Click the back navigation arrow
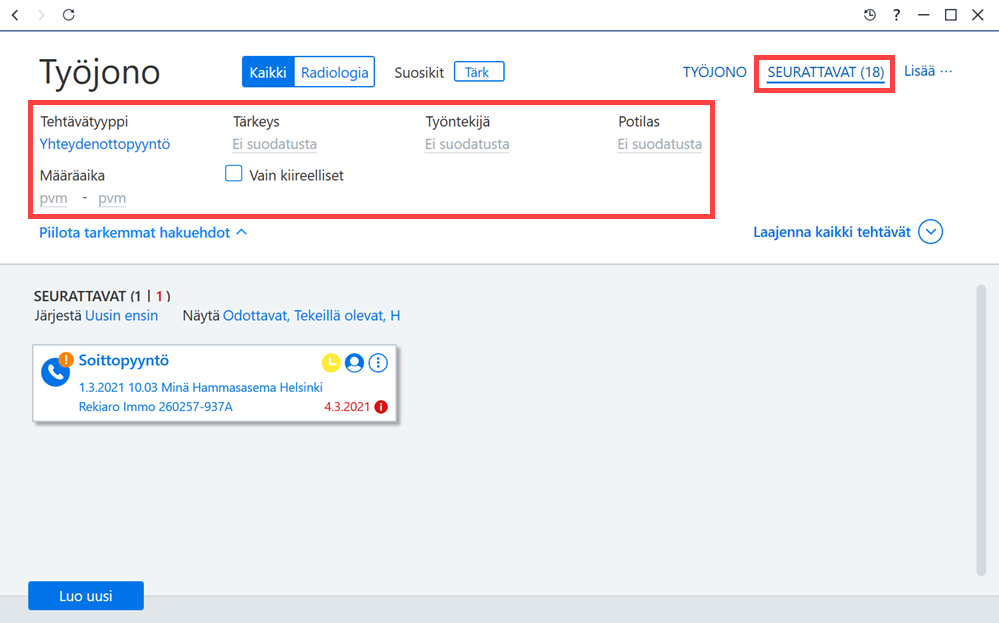The image size is (999, 623). pyautogui.click(x=15, y=15)
